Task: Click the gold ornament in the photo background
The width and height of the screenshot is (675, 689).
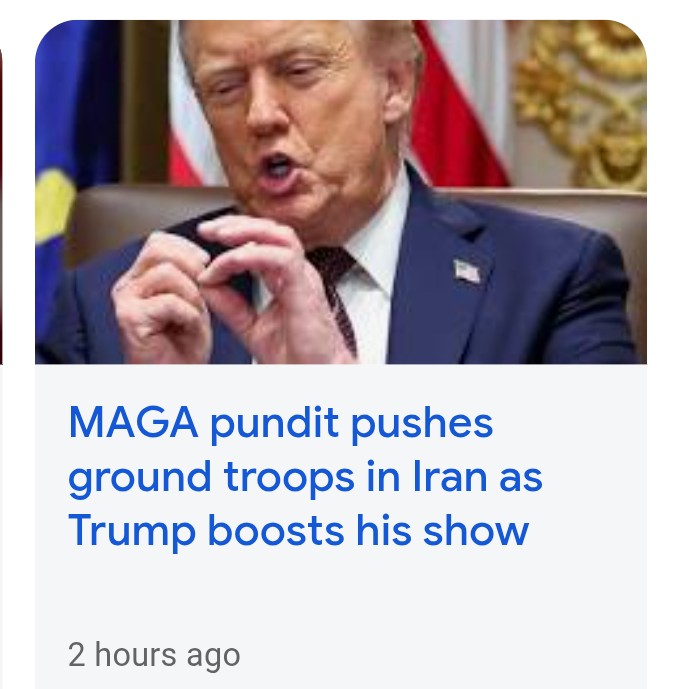Action: 584,101
